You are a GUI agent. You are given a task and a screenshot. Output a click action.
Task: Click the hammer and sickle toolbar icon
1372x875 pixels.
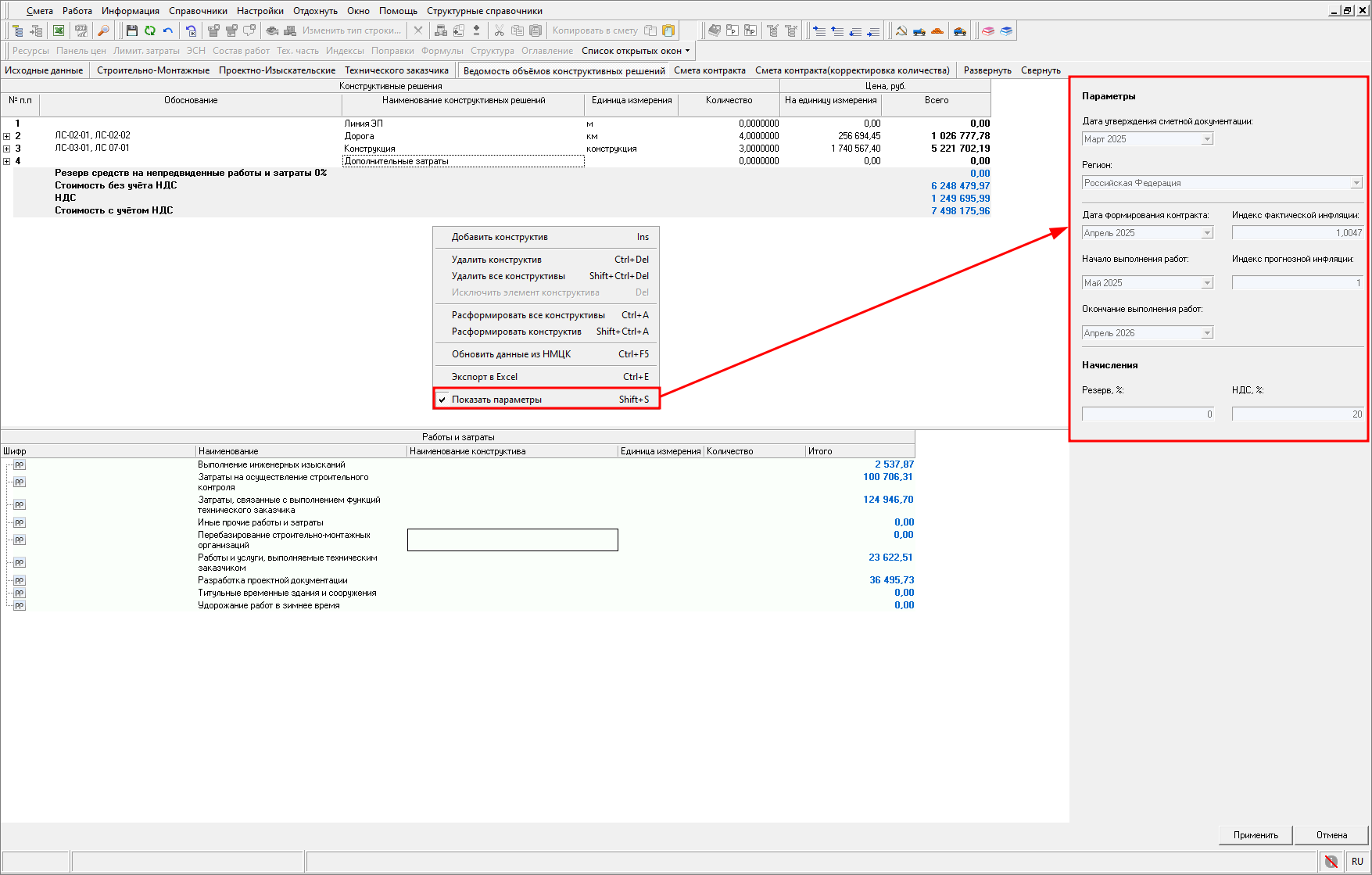pos(901,30)
